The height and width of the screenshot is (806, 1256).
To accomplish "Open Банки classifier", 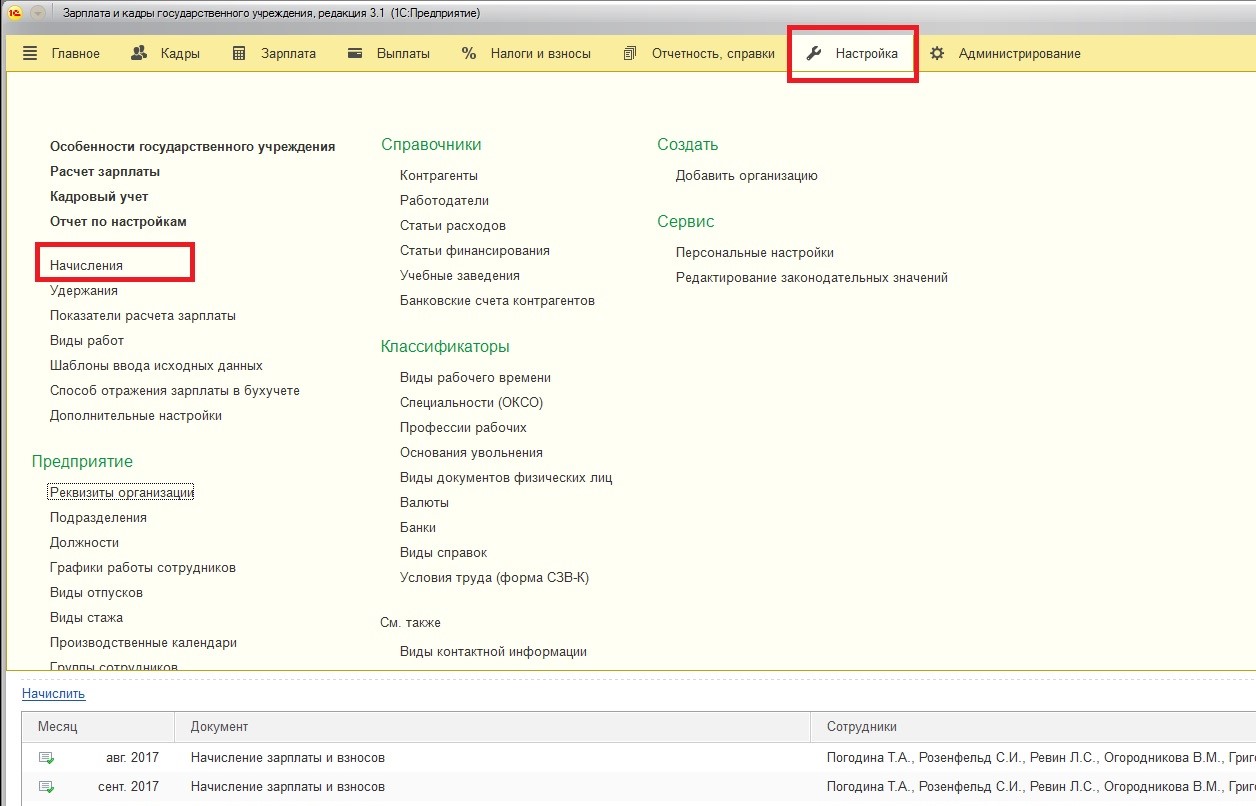I will [418, 527].
